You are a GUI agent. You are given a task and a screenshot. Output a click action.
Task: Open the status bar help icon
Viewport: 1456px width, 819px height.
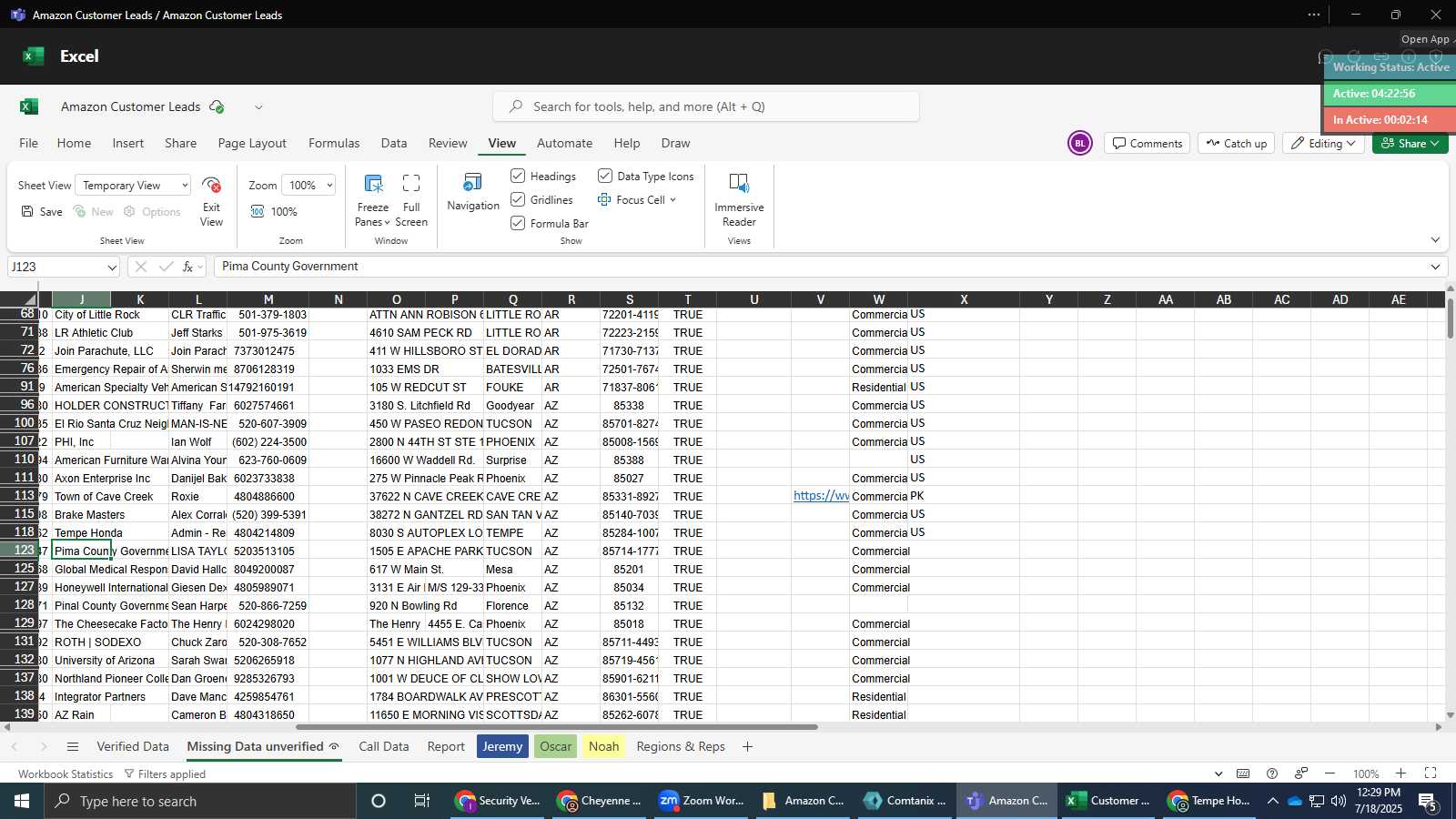(x=1272, y=773)
